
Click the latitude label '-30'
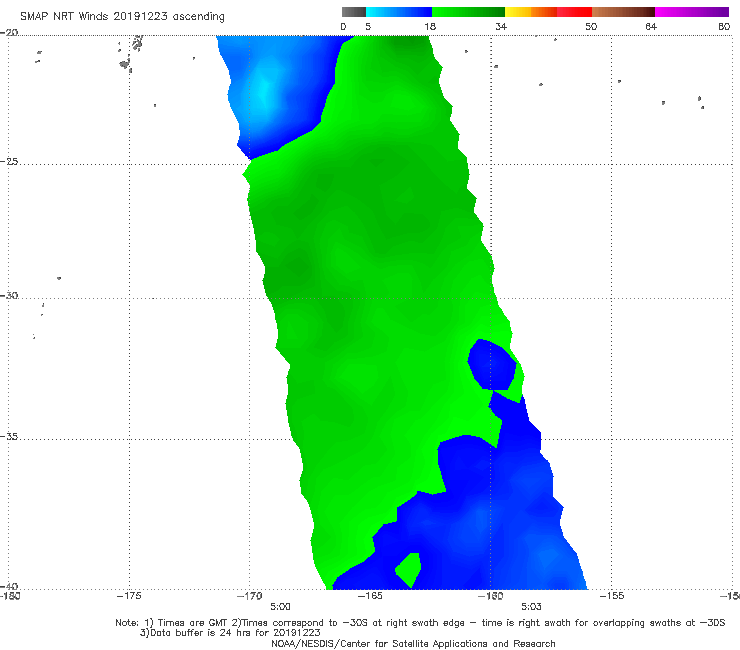(9, 295)
